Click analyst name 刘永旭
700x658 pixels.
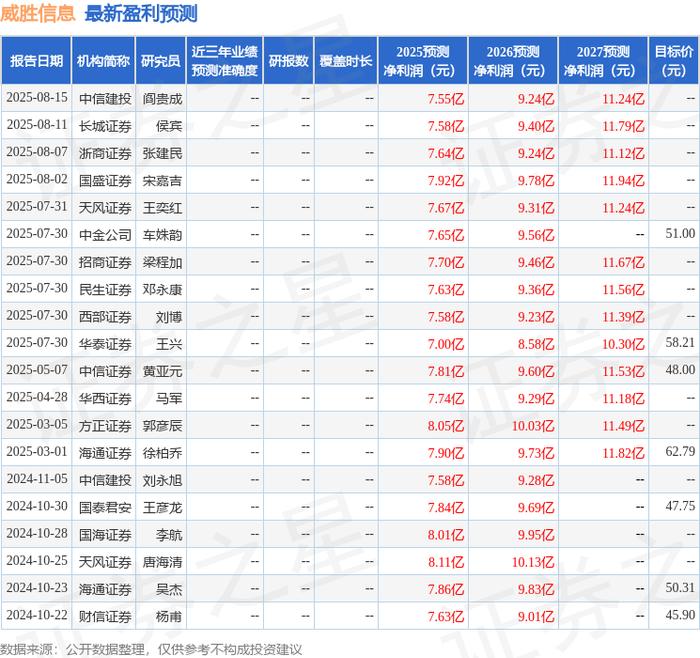click(x=162, y=480)
